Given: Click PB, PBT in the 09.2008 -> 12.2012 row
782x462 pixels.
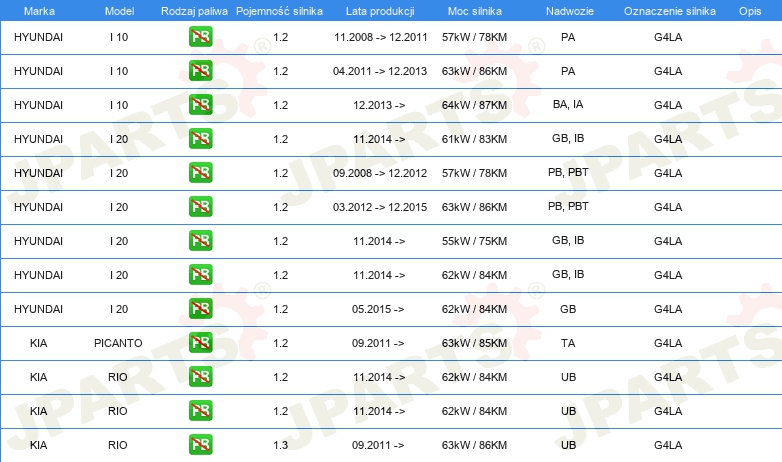Looking at the screenshot, I should 568,172.
